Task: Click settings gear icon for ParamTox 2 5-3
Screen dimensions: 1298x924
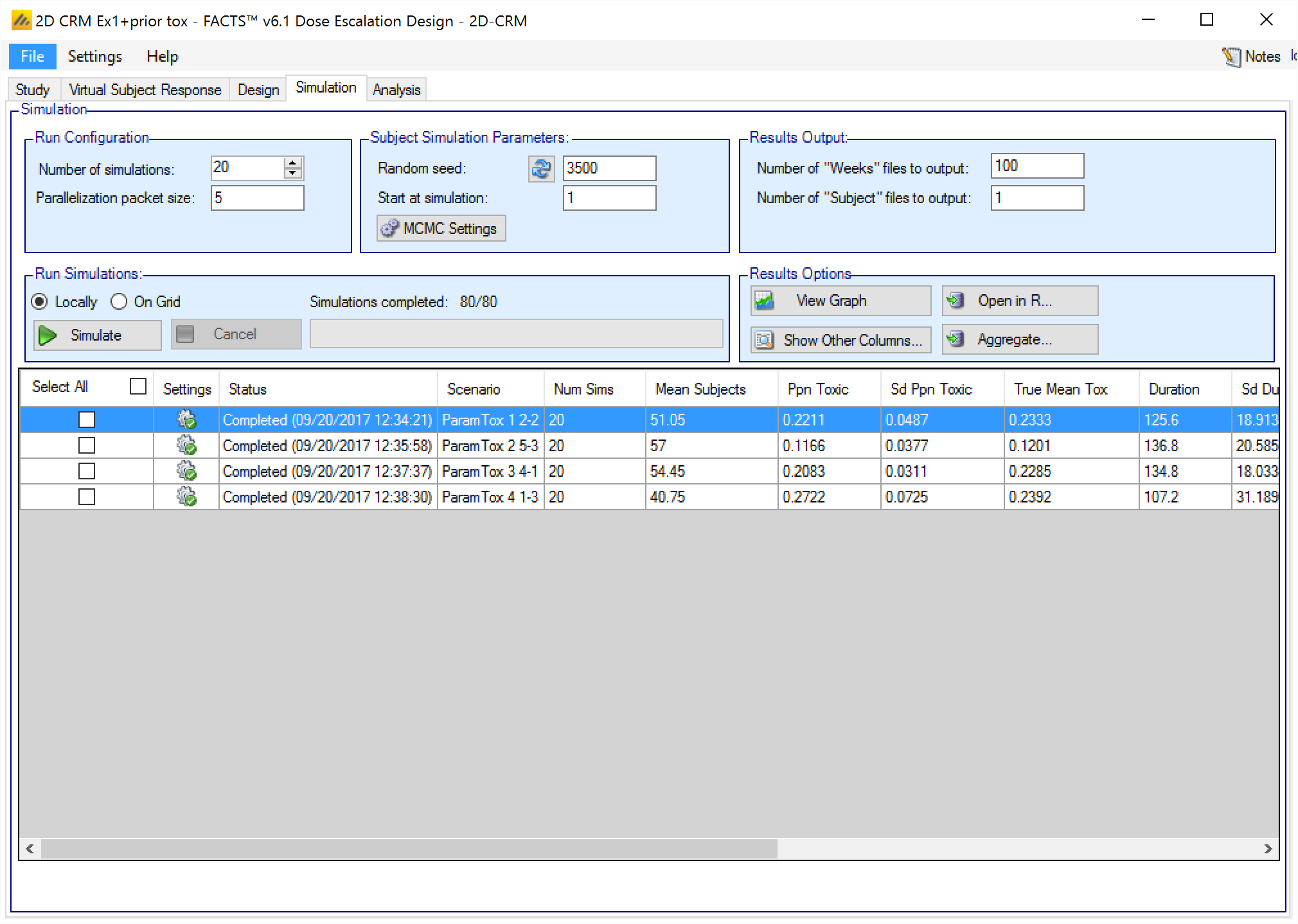Action: pyautogui.click(x=186, y=445)
